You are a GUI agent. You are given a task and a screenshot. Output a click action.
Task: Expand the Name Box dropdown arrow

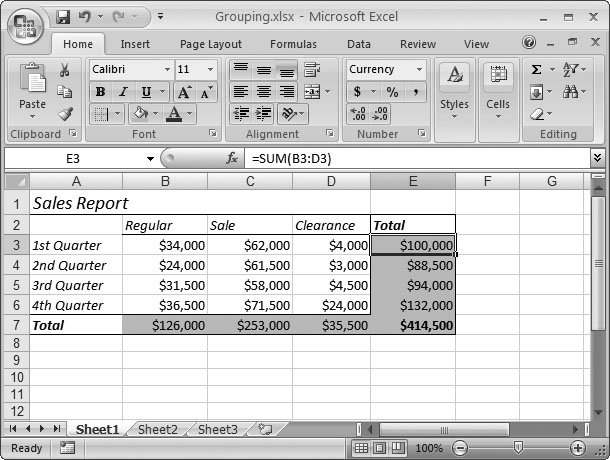[x=150, y=158]
